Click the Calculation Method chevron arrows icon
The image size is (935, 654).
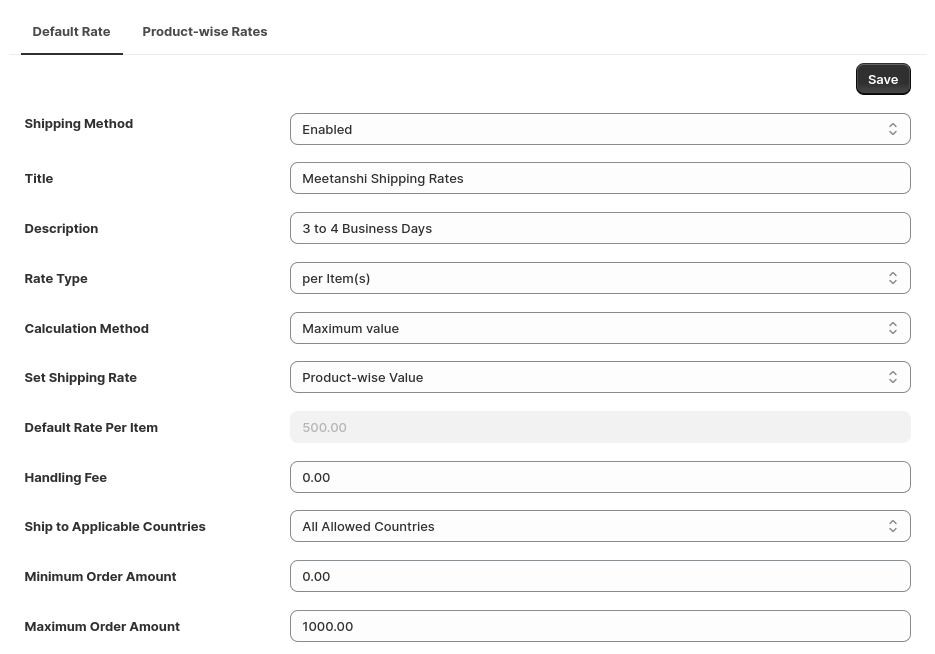[x=892, y=328]
